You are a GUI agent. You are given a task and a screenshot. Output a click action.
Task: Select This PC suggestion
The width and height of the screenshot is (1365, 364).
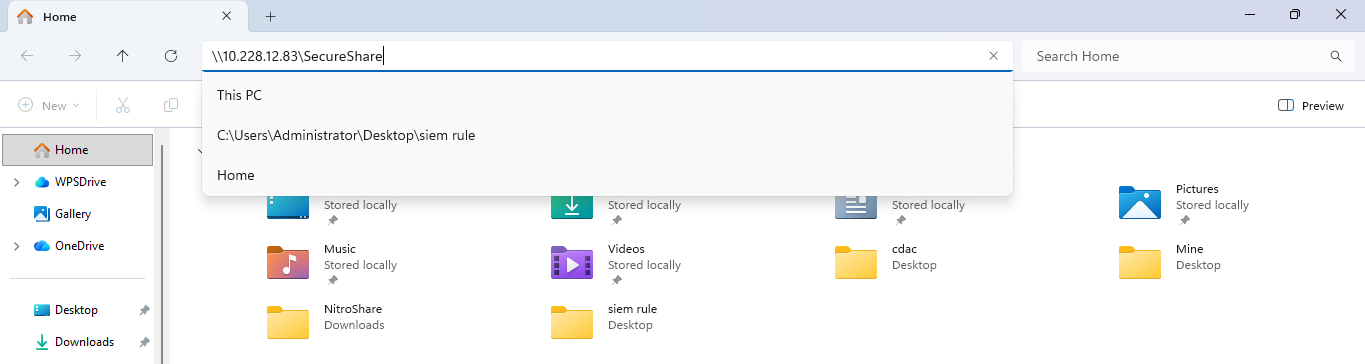pyautogui.click(x=607, y=95)
